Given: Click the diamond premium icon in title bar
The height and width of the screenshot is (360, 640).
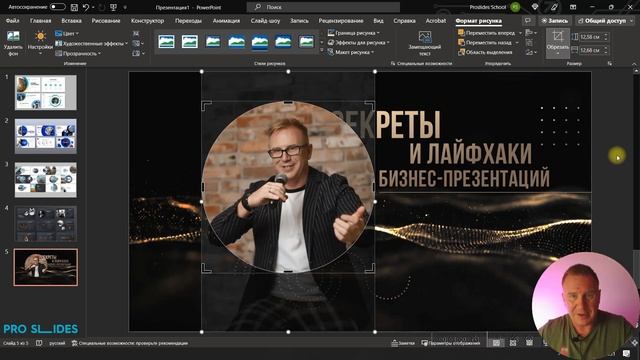Looking at the screenshot, I should 535,7.
